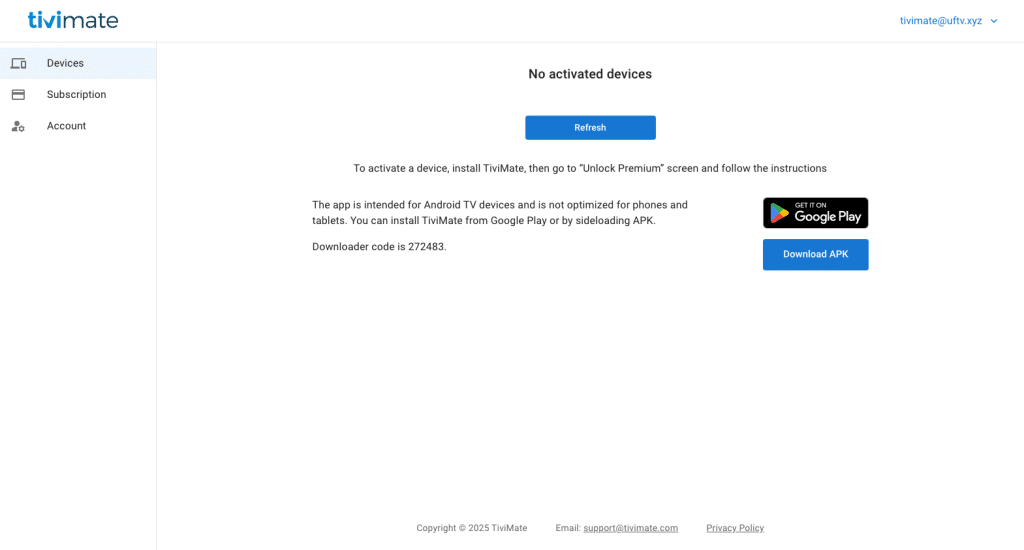Click the Android TV devices description paragraph
The image size is (1024, 550).
point(500,213)
